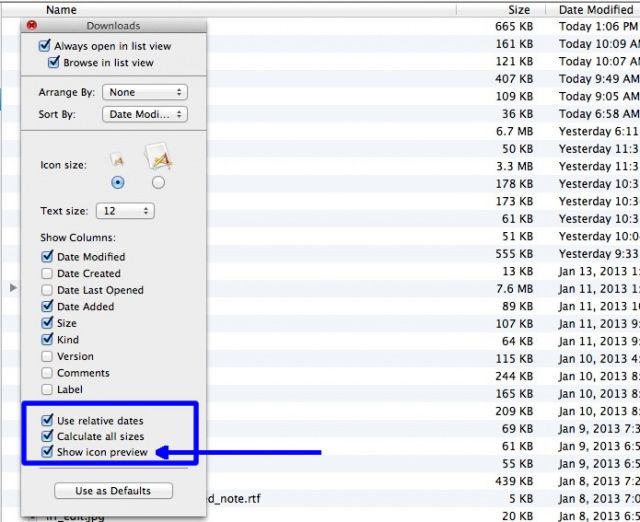Sort the list by Size column header
The image size is (640, 522).
coord(517,9)
